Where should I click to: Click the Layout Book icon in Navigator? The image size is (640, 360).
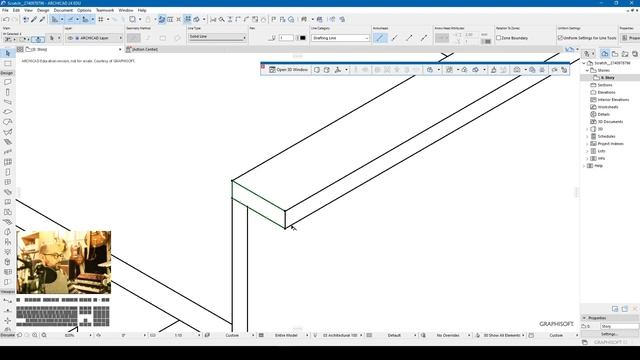[x=624, y=53]
